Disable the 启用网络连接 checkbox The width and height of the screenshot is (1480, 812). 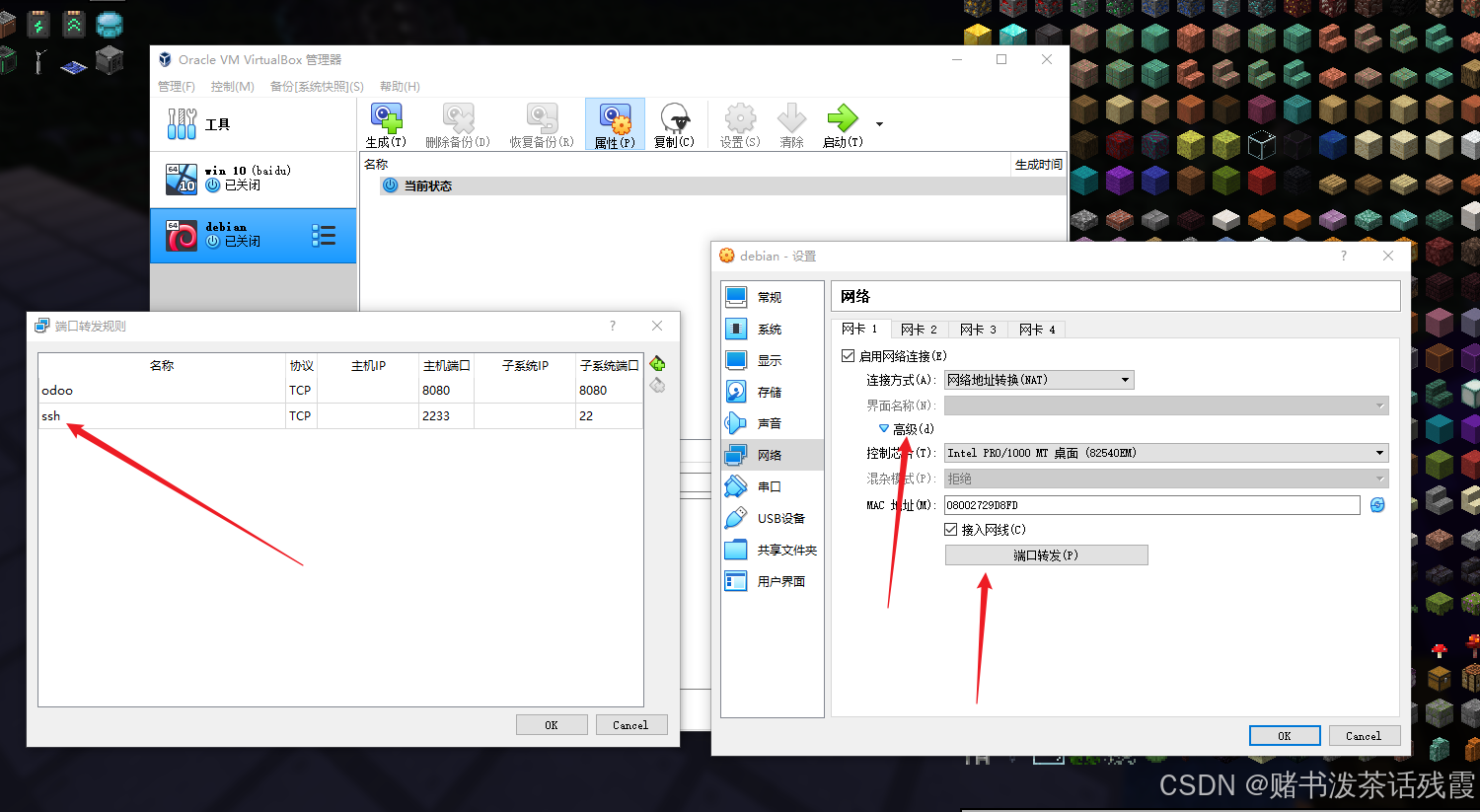pos(849,355)
